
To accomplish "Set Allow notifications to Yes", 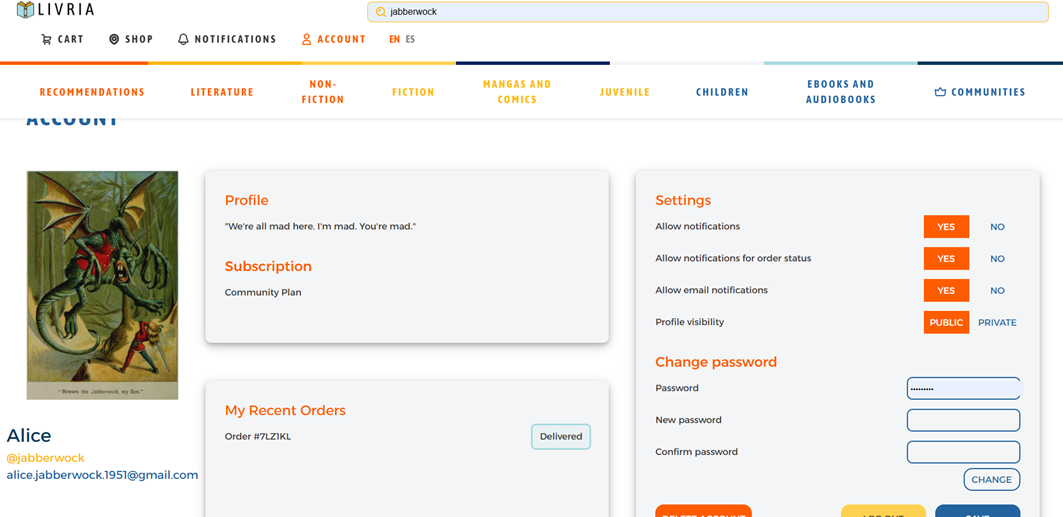I will pos(946,227).
